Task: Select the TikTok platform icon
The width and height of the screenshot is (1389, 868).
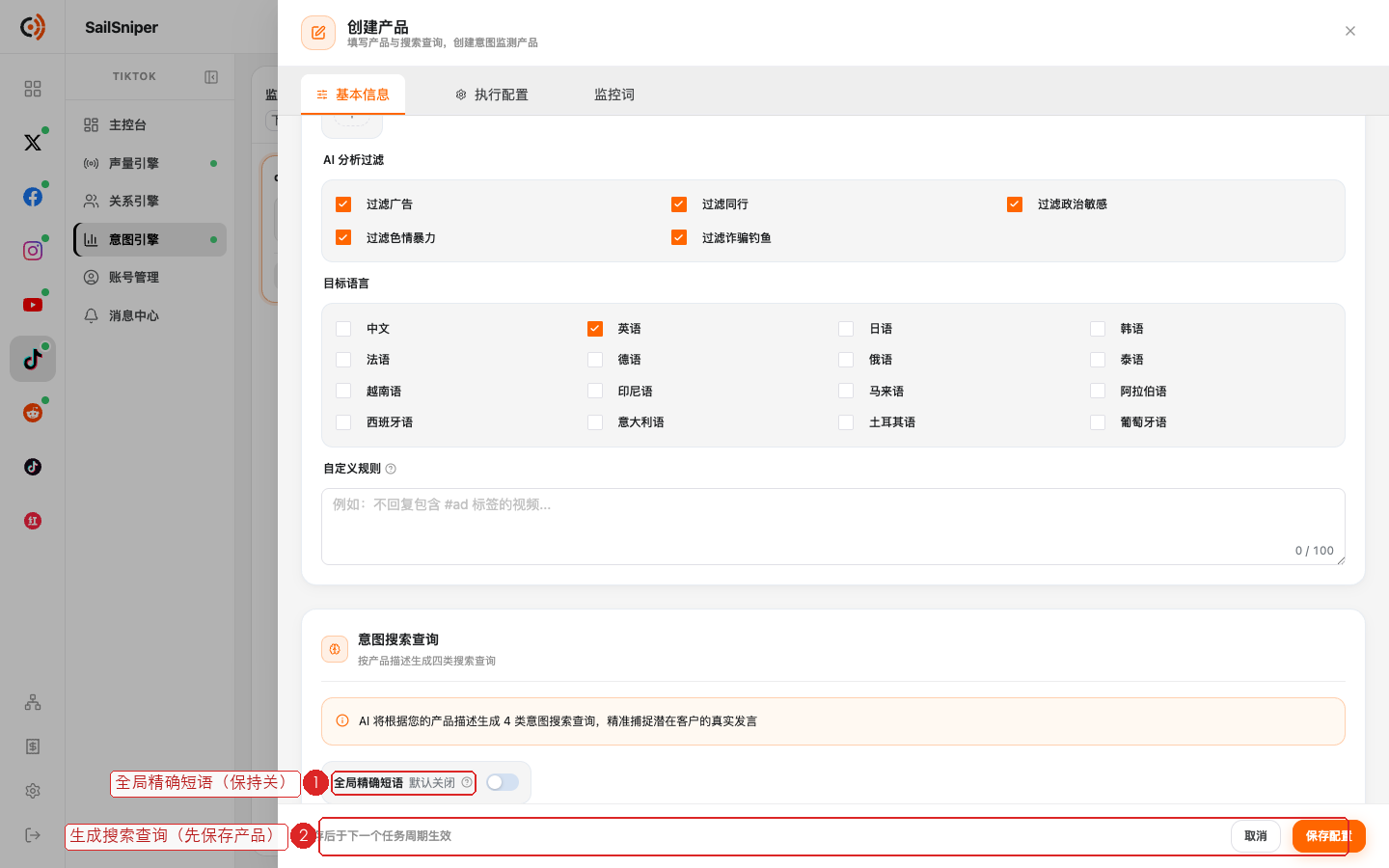Action: point(33,359)
